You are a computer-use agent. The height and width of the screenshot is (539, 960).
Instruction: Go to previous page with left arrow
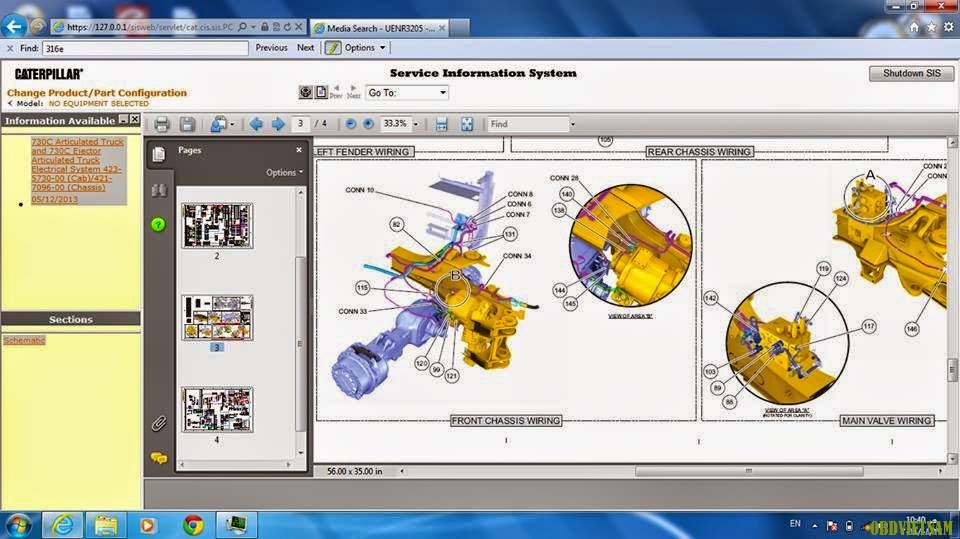click(x=256, y=124)
